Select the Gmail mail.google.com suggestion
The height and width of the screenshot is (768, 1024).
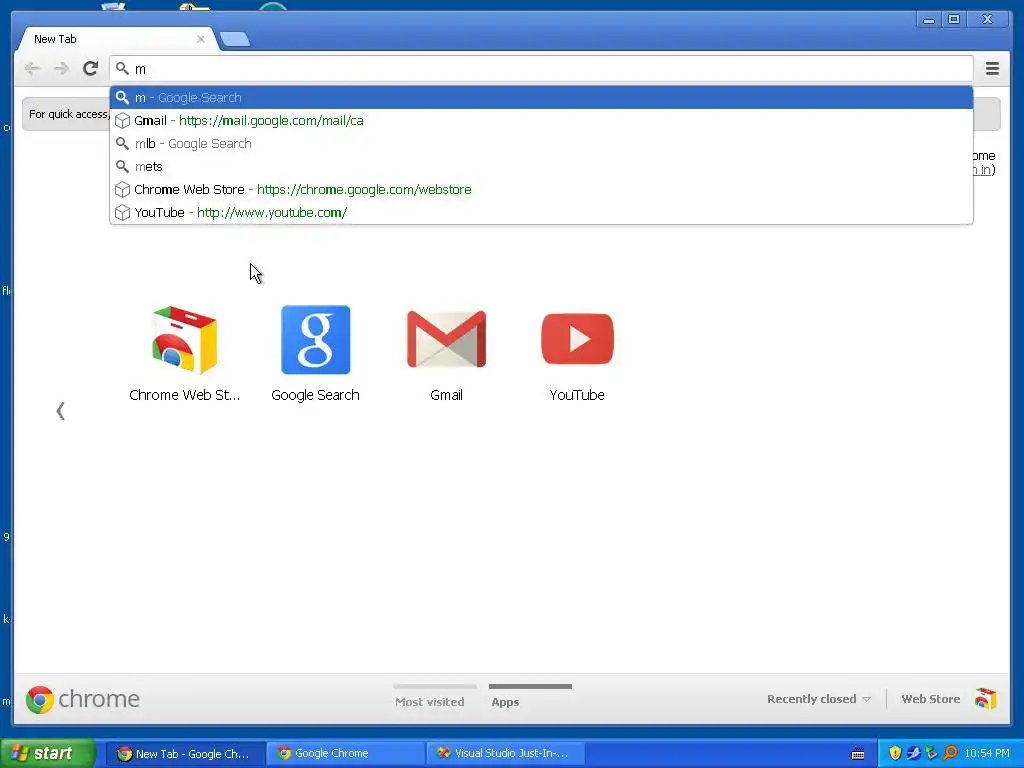click(541, 120)
